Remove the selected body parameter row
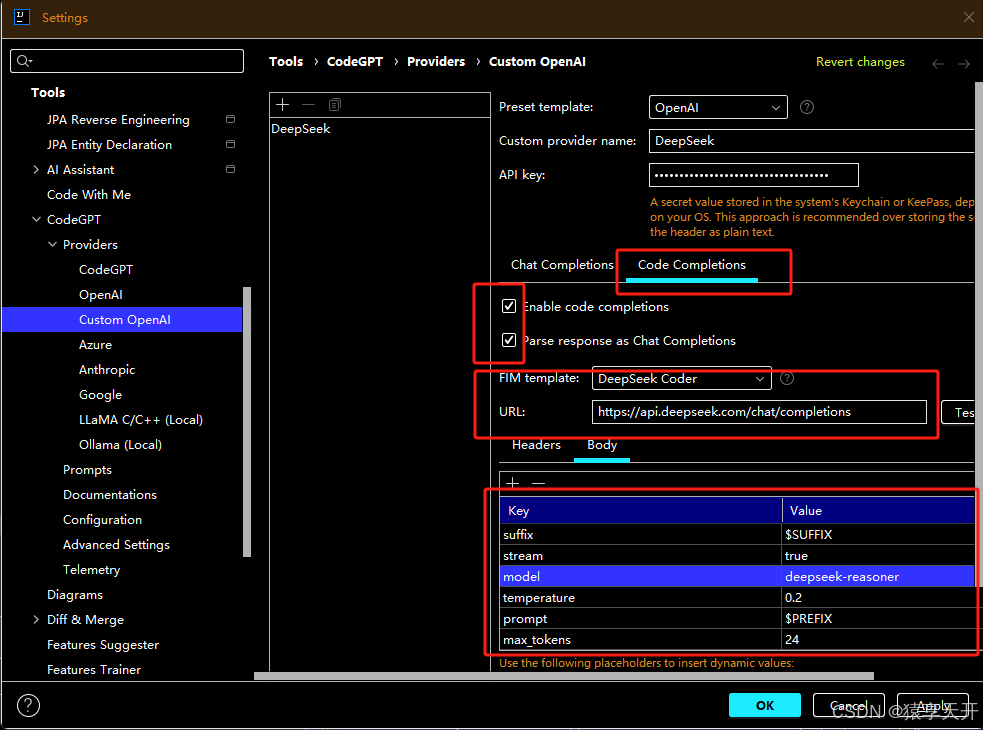983x730 pixels. [539, 483]
